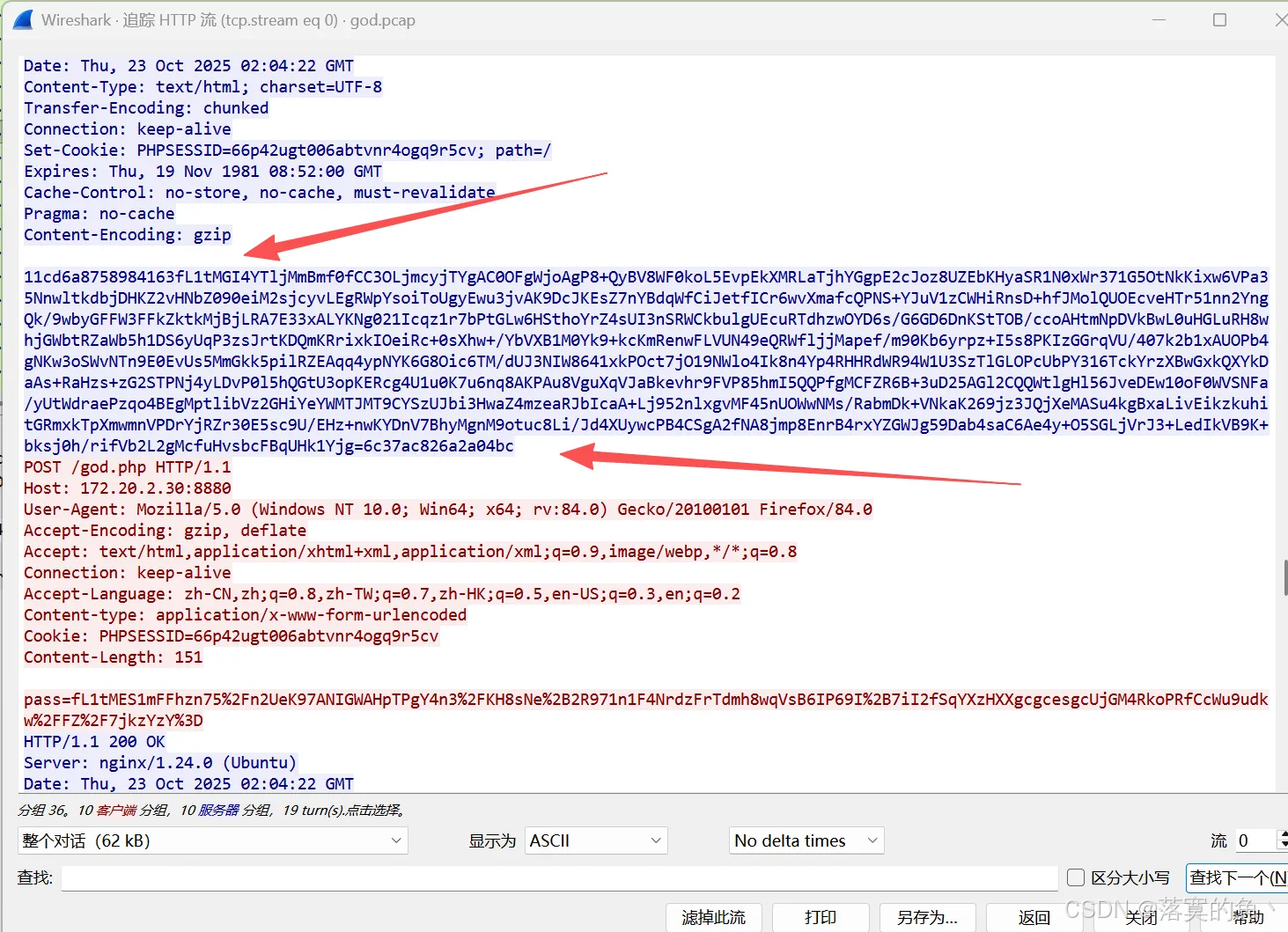The image size is (1288, 932).
Task: Click the 打印 print button
Action: (821, 917)
